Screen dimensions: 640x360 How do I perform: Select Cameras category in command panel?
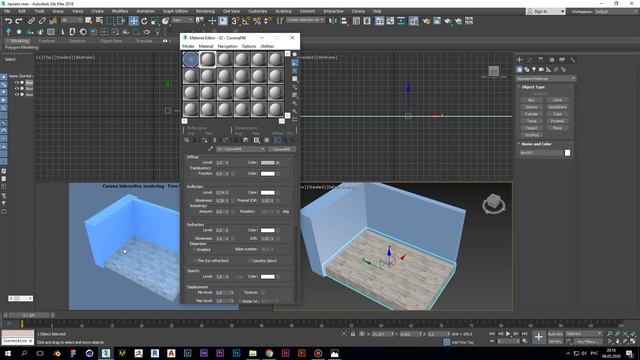pyautogui.click(x=541, y=69)
